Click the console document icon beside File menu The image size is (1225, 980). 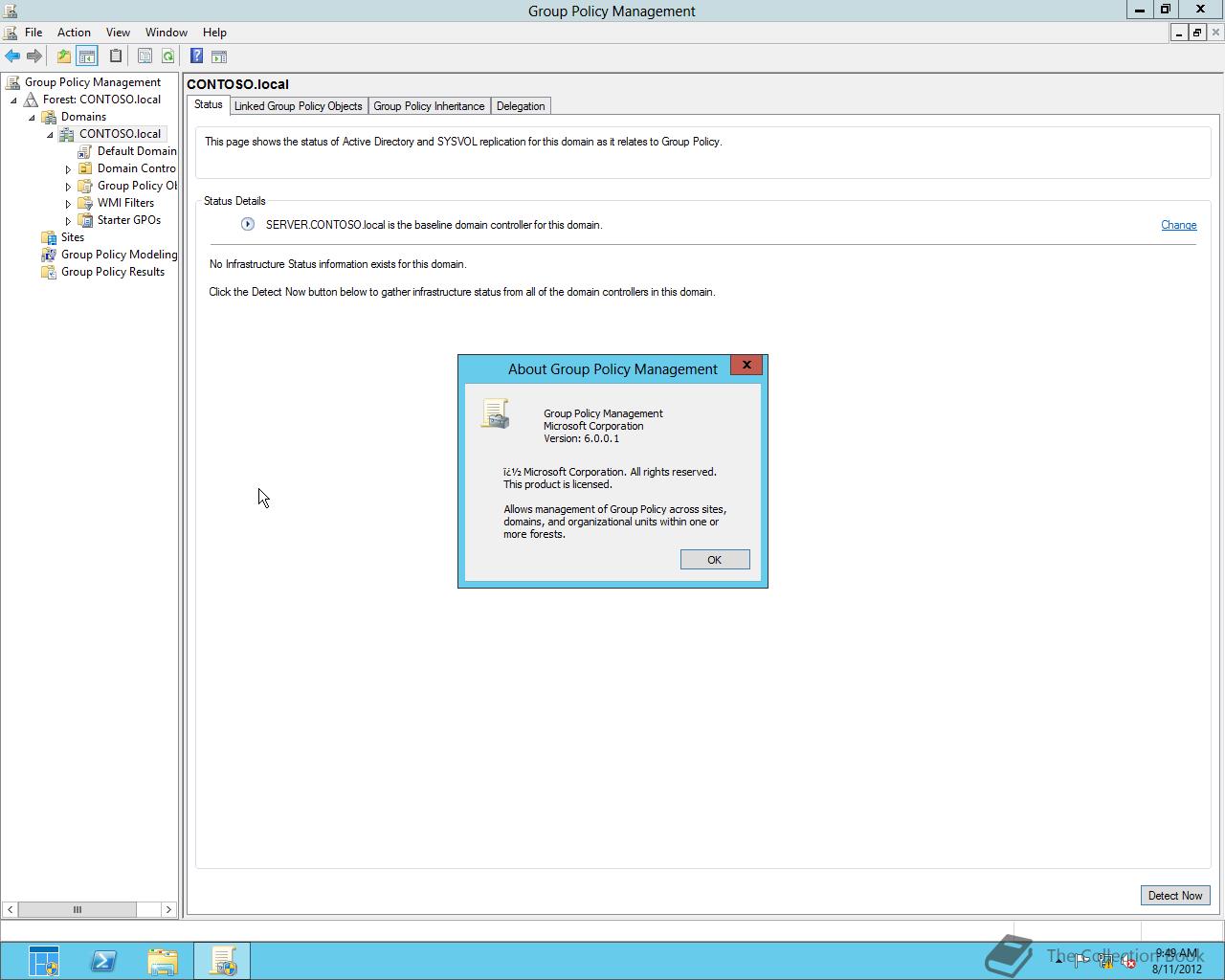11,33
